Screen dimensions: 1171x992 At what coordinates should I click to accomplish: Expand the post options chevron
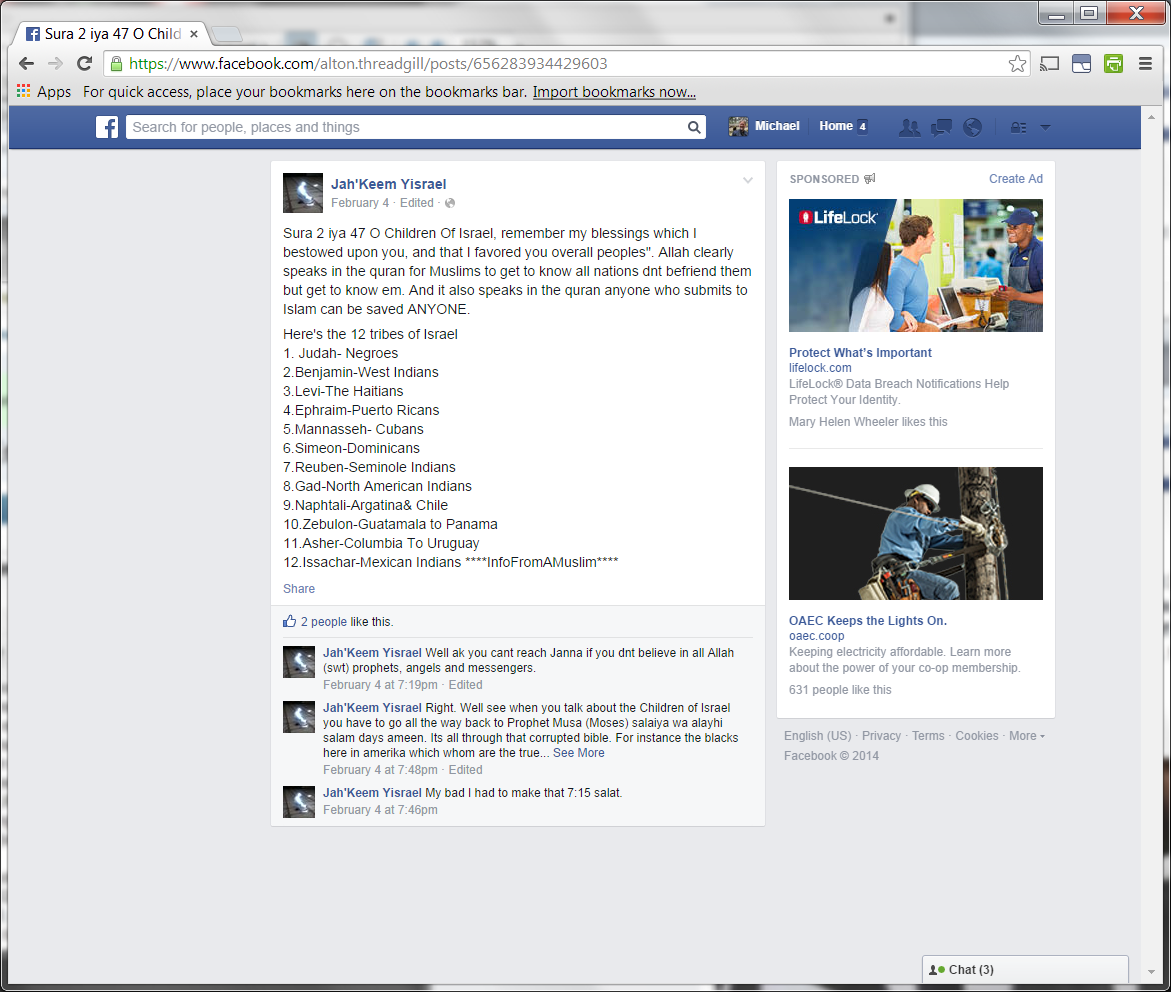click(x=748, y=180)
